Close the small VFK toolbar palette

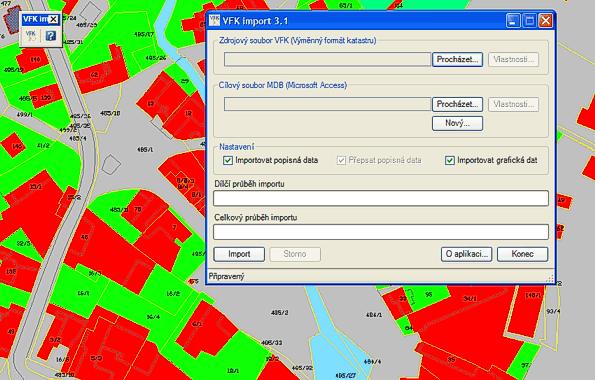(x=54, y=19)
